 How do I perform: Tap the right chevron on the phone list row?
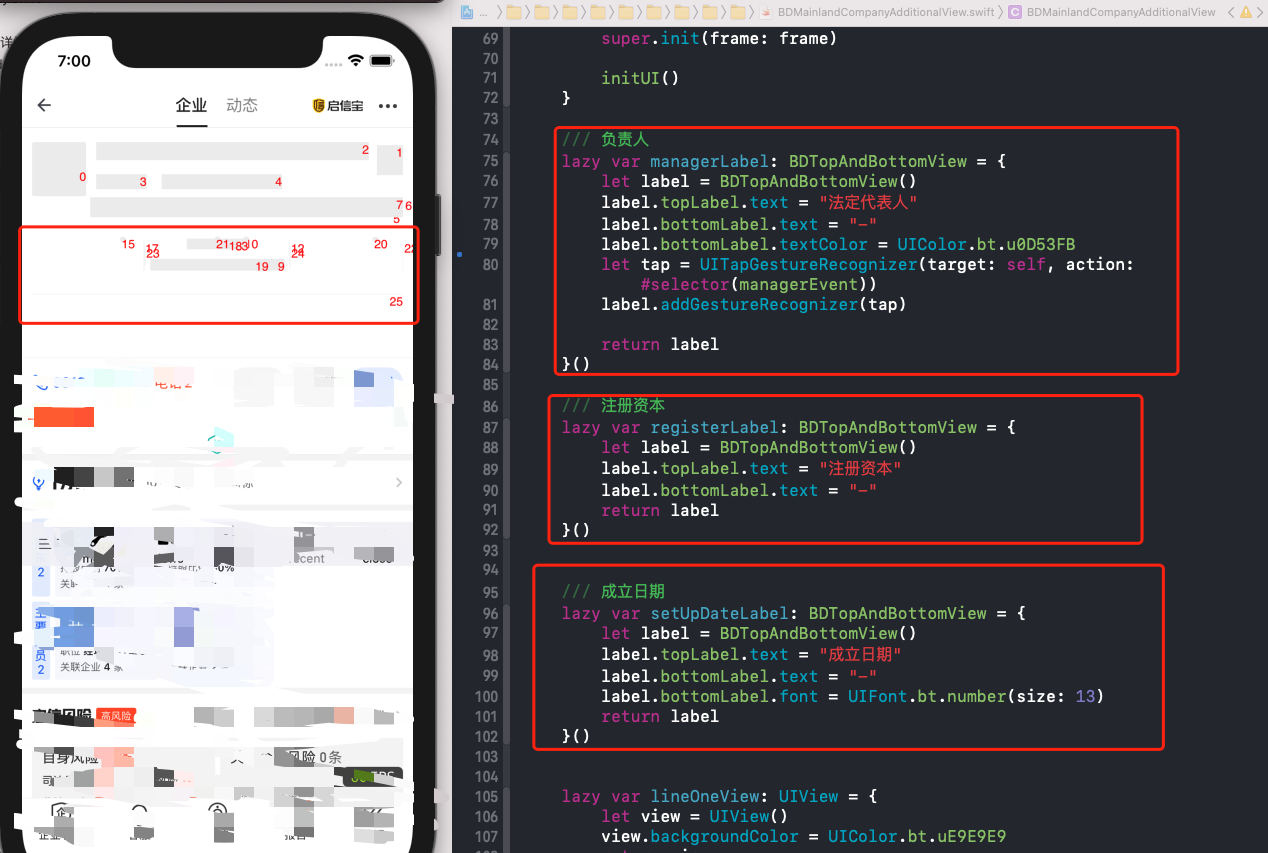[x=399, y=483]
